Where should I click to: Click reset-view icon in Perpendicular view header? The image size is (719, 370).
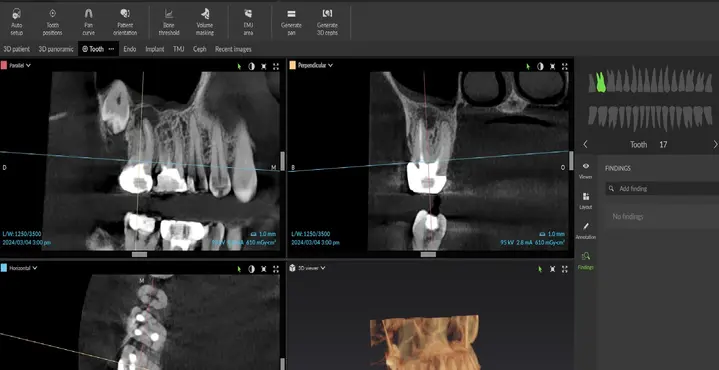coord(553,66)
